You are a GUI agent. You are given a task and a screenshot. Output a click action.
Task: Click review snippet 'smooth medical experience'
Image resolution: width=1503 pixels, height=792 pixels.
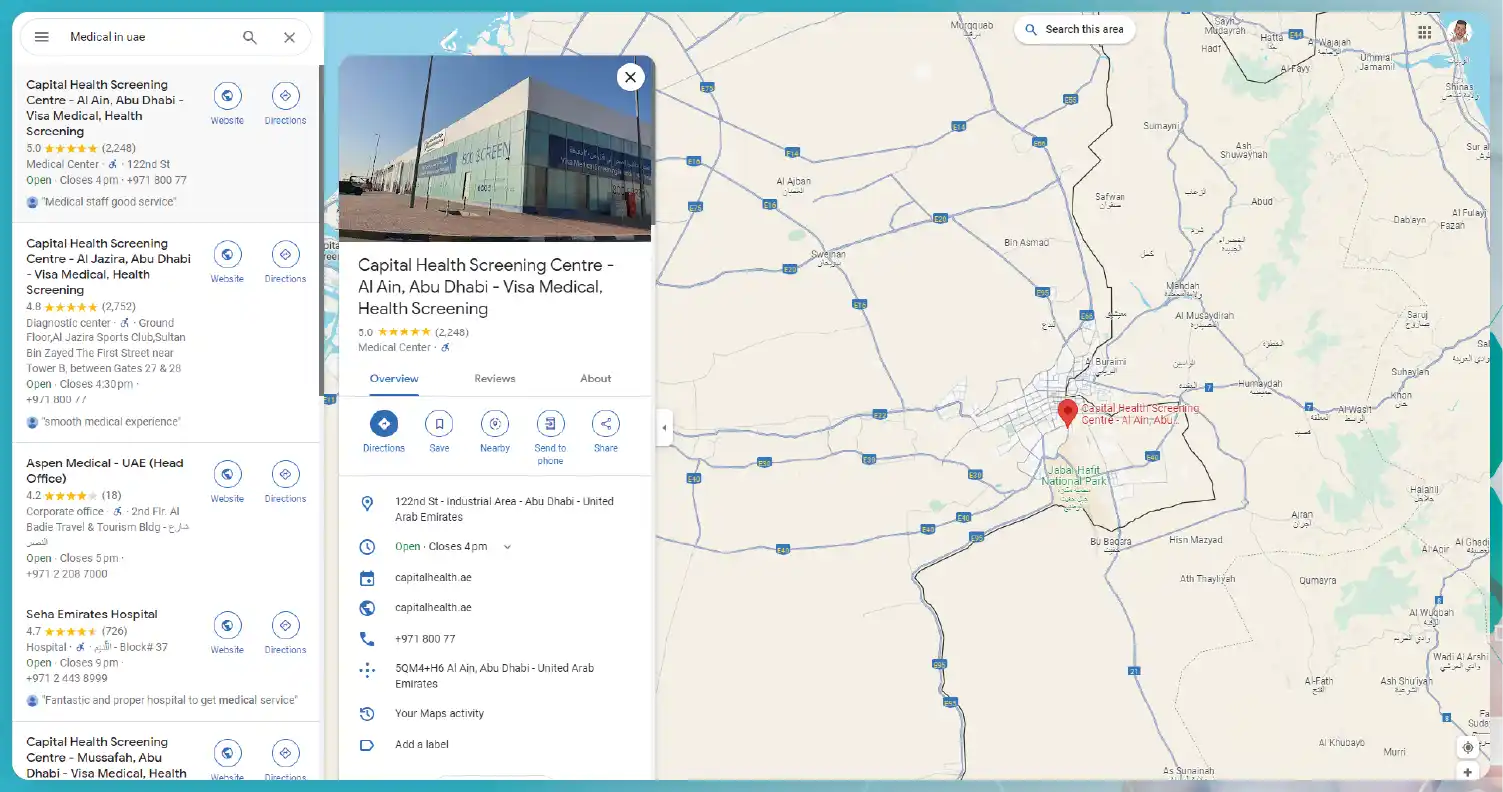111,422
